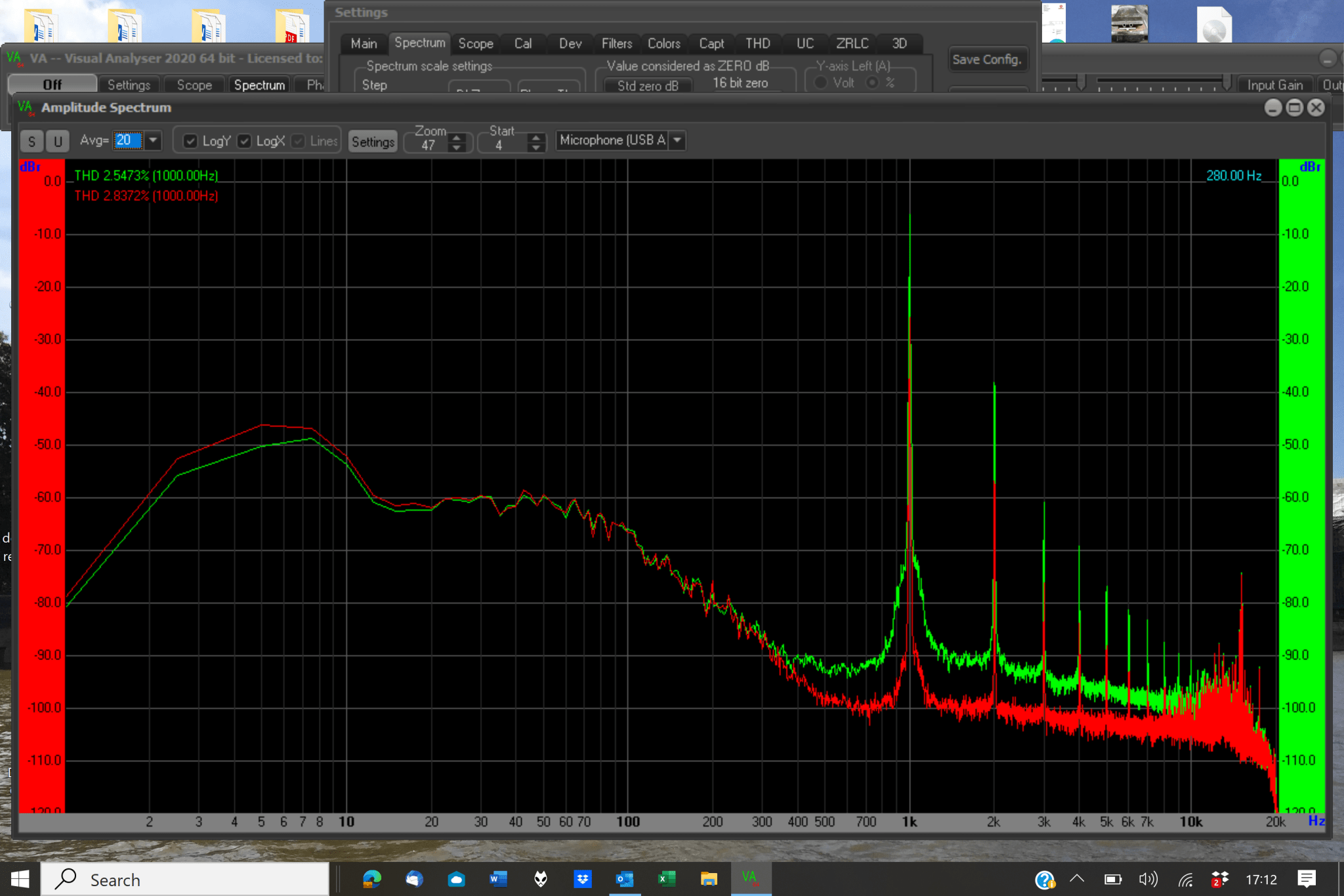Increase the Zoom stepper value
This screenshot has width=1344, height=896.
[x=457, y=138]
